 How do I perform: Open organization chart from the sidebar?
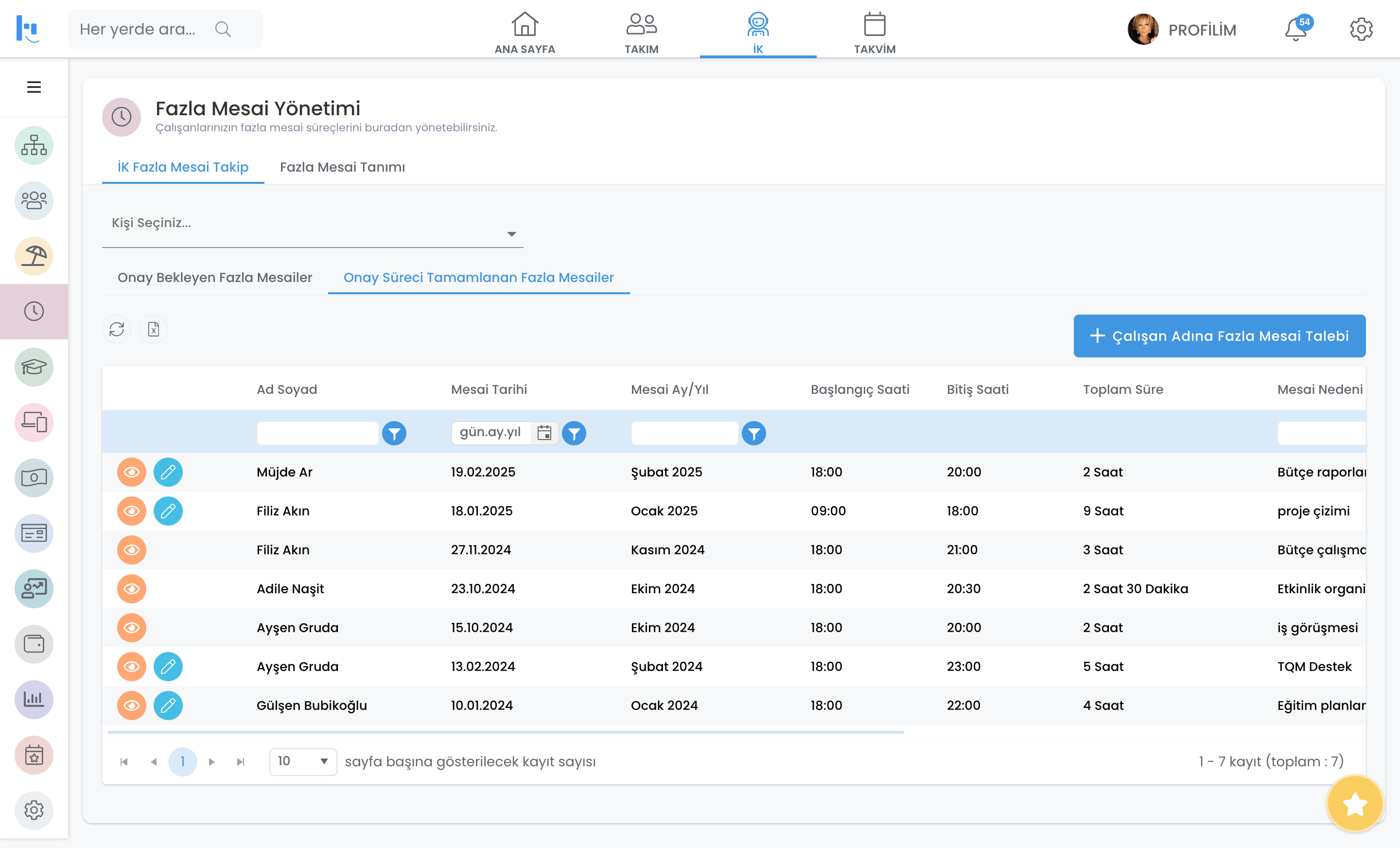click(x=34, y=145)
